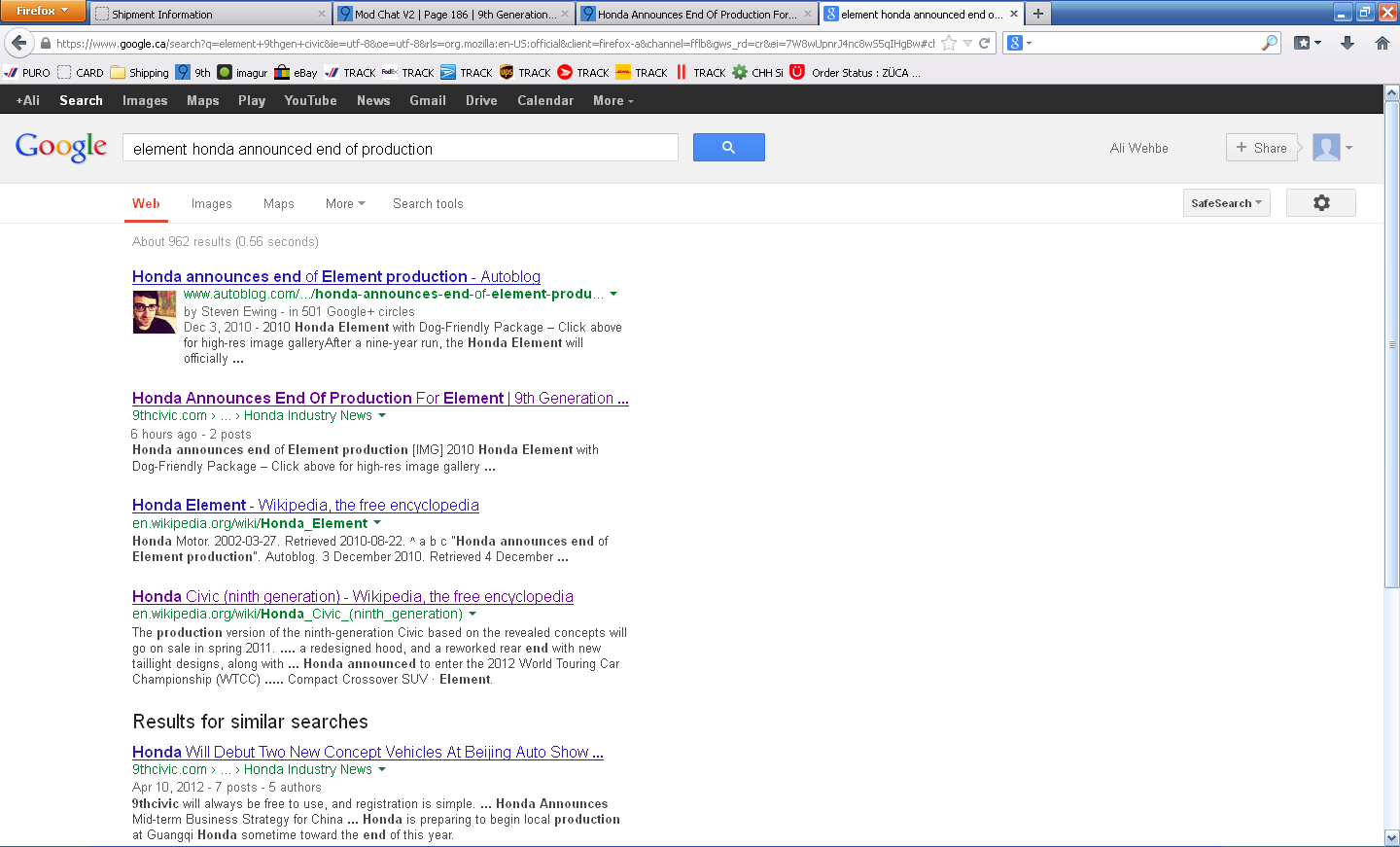The height and width of the screenshot is (847, 1400).
Task: Click the eBay bookmark in bookmarks bar
Action: point(296,73)
